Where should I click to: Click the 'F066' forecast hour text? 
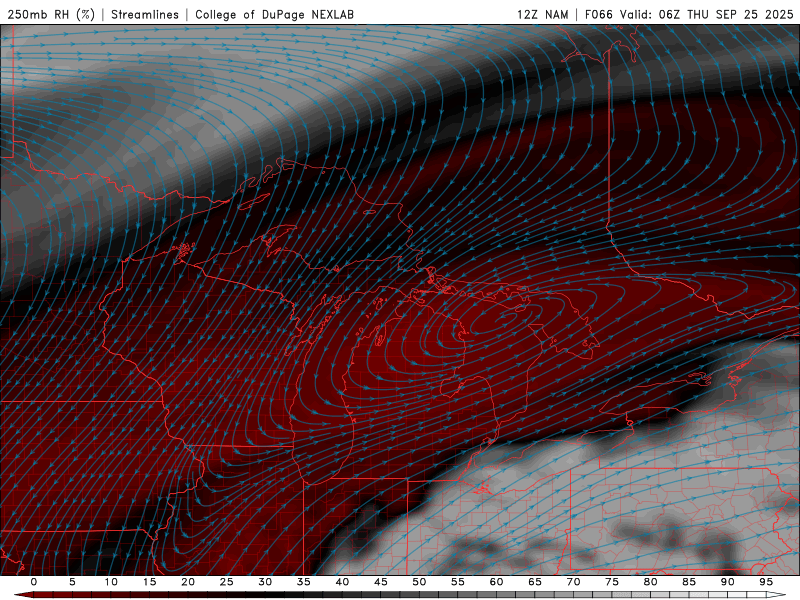[x=598, y=14]
